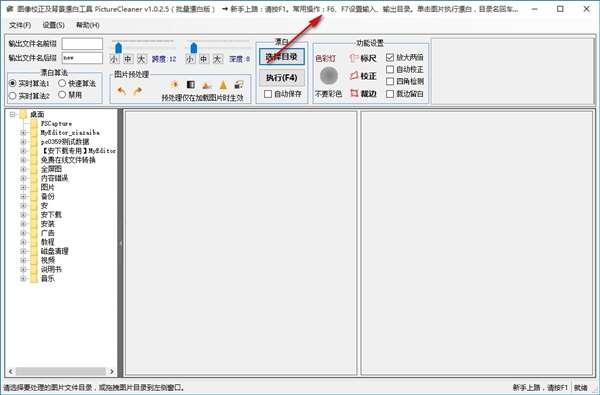Select 快速算法 radio button
600x395 pixels.
[x=62, y=83]
